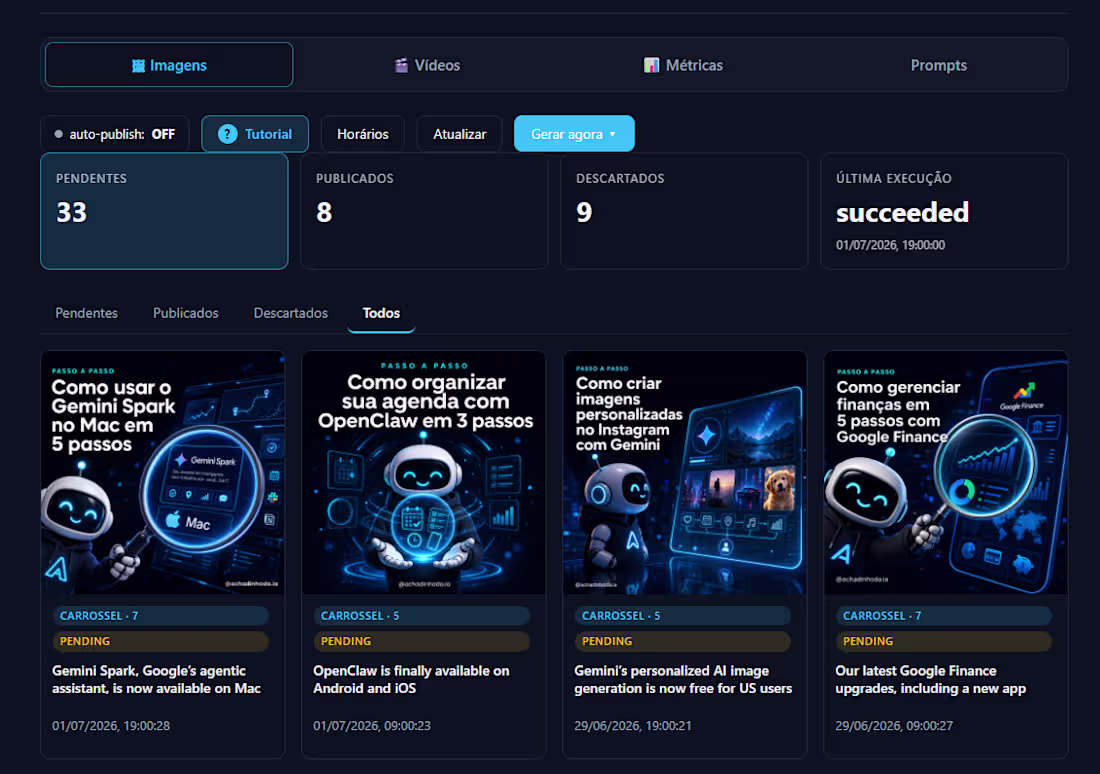
Task: Select the Descartados stat card
Action: (x=685, y=211)
